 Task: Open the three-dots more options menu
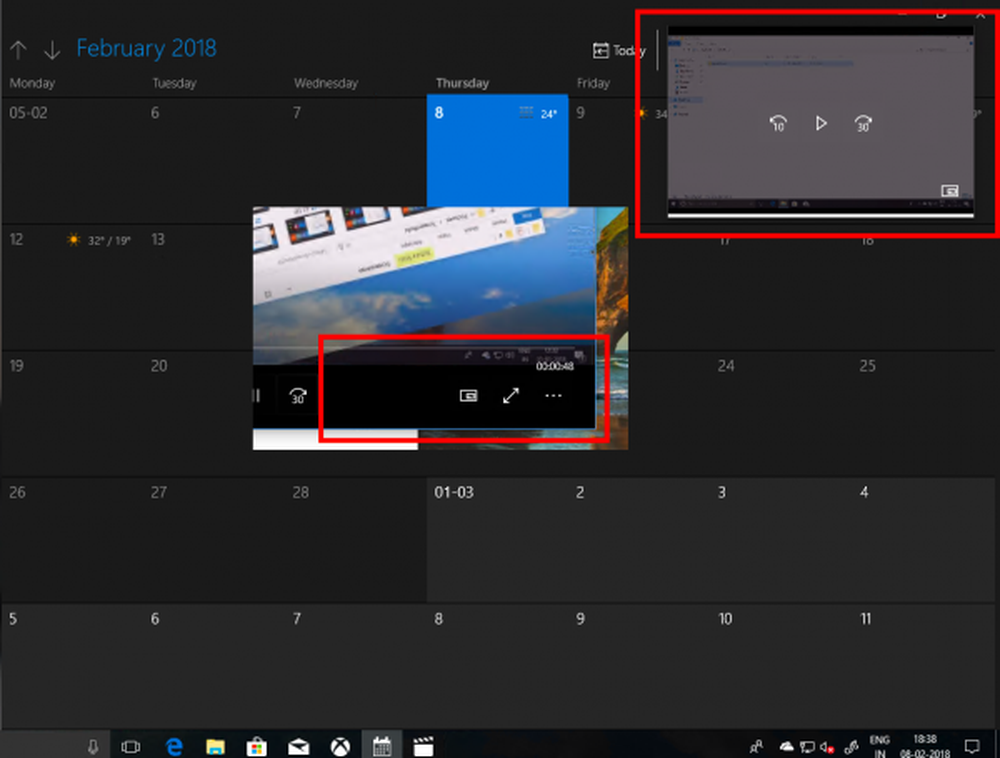pos(553,396)
